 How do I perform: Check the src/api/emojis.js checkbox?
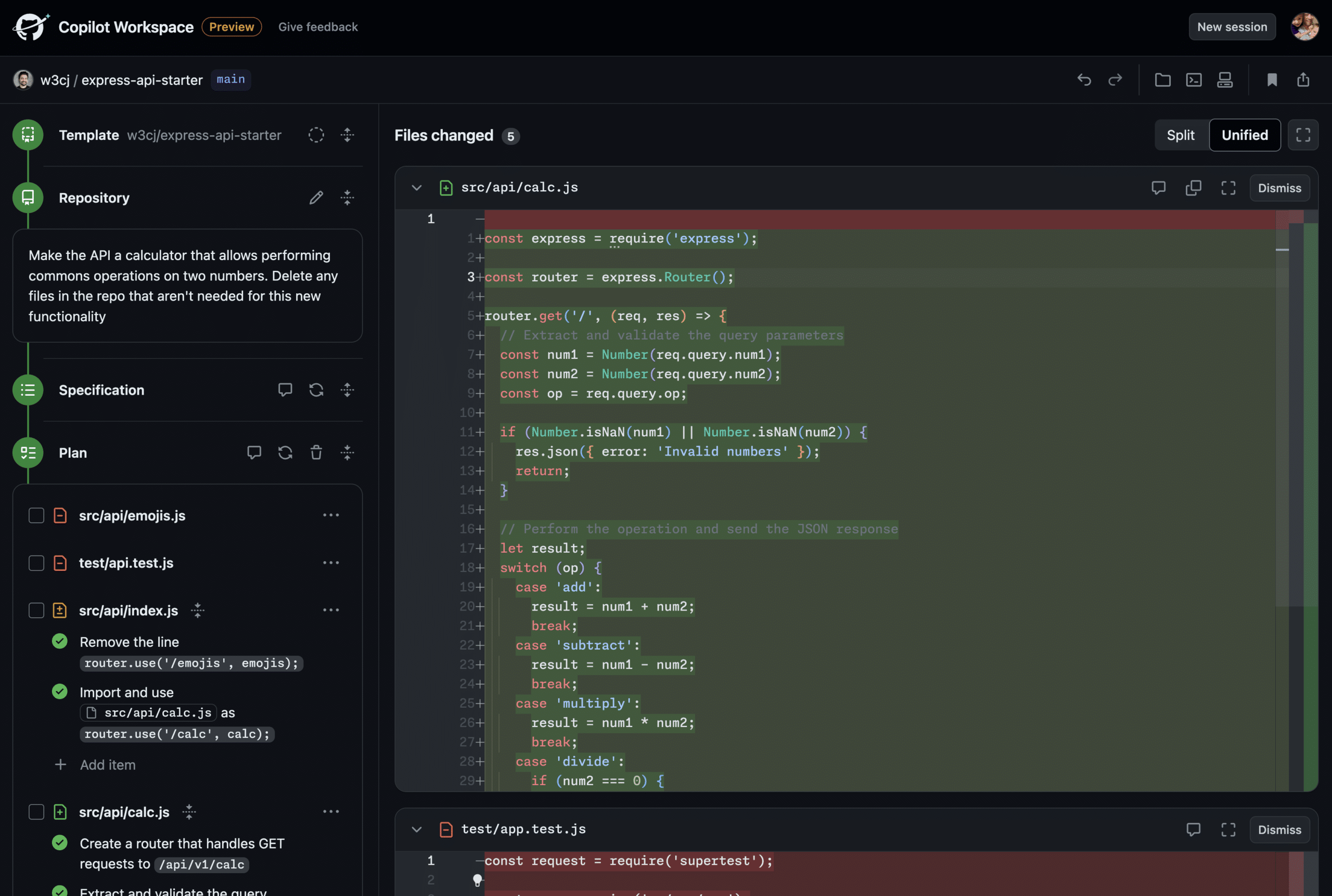tap(36, 515)
